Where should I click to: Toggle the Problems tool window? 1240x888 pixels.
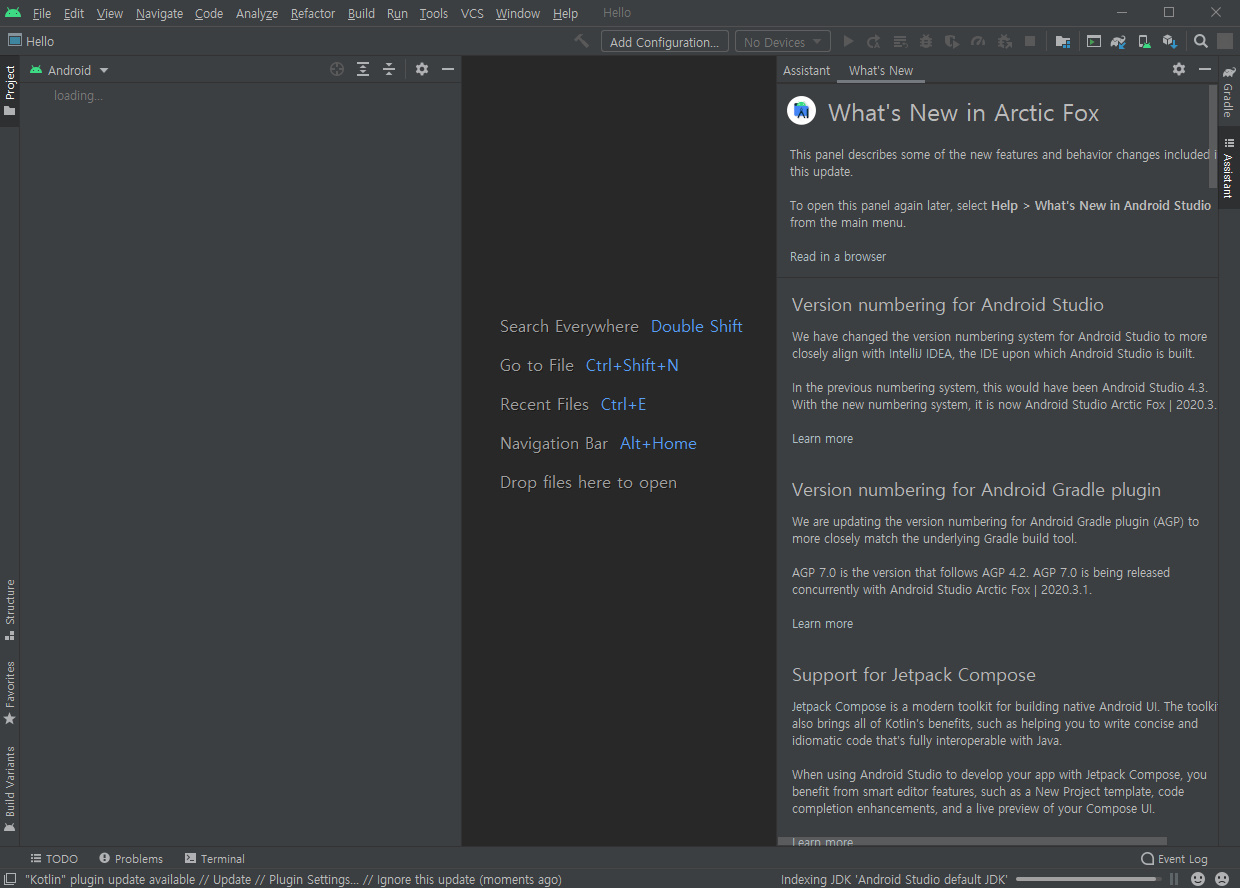130,859
